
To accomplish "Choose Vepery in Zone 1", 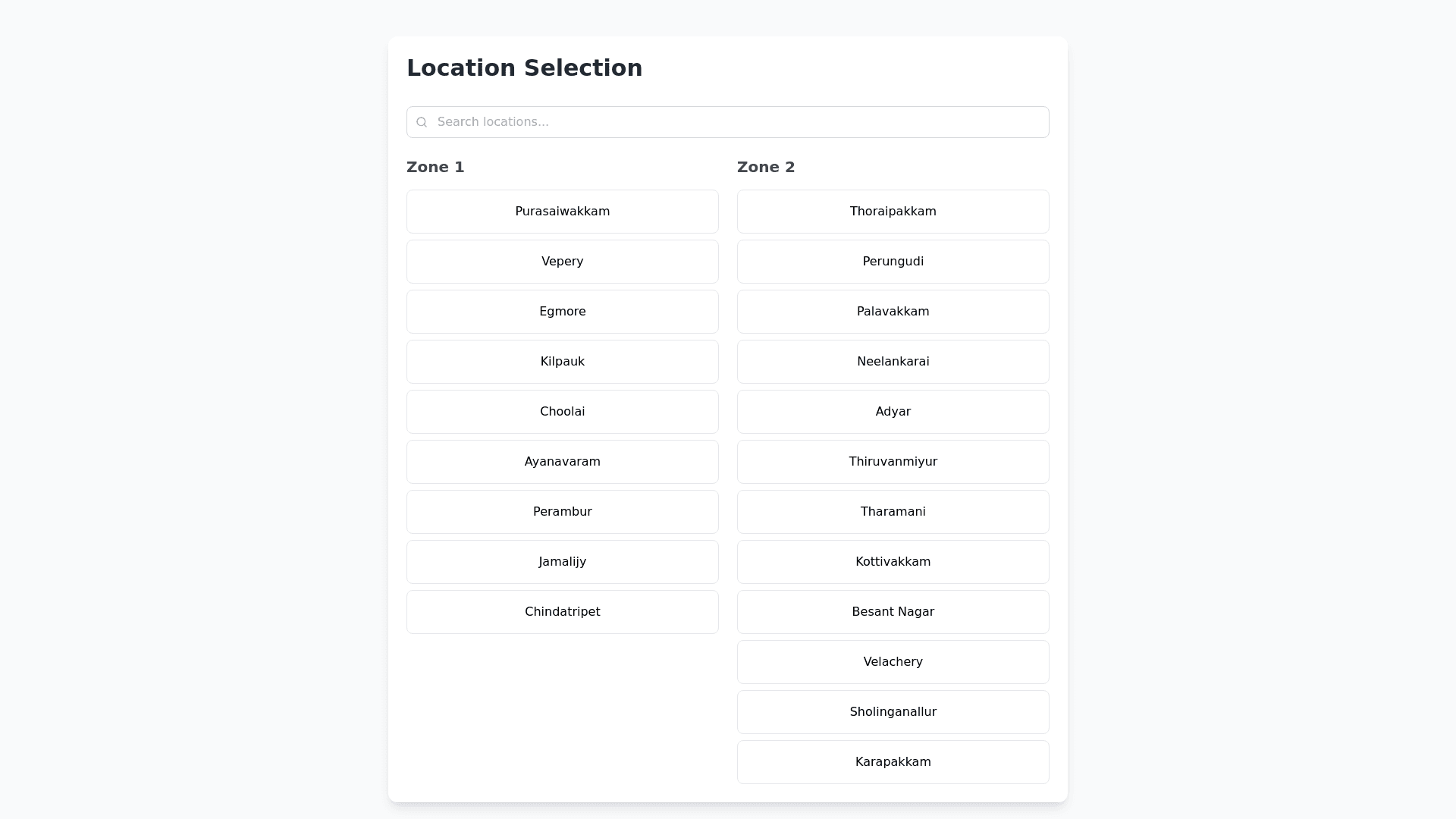I will click(x=562, y=262).
